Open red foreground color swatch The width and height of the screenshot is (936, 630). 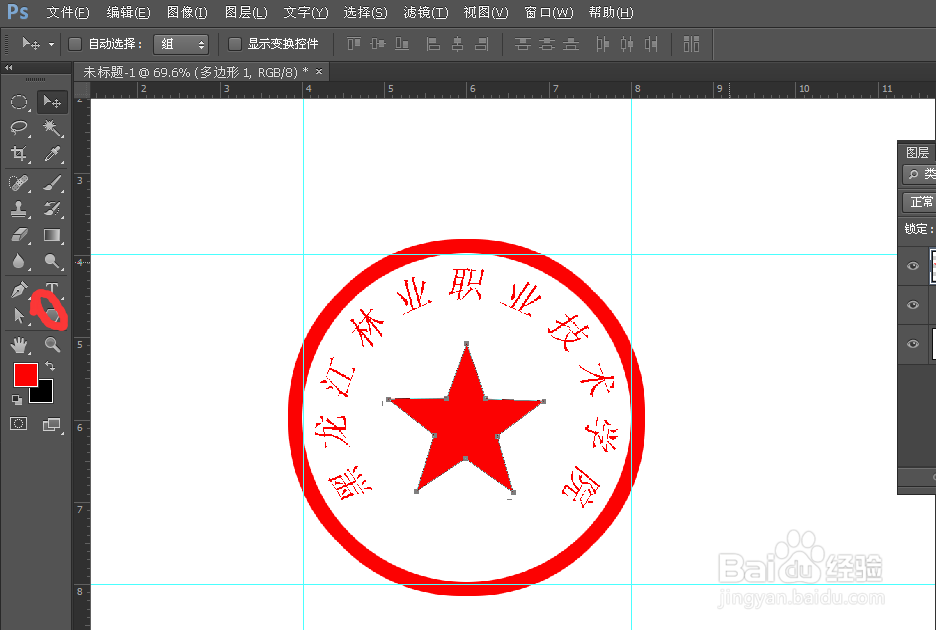[26, 374]
